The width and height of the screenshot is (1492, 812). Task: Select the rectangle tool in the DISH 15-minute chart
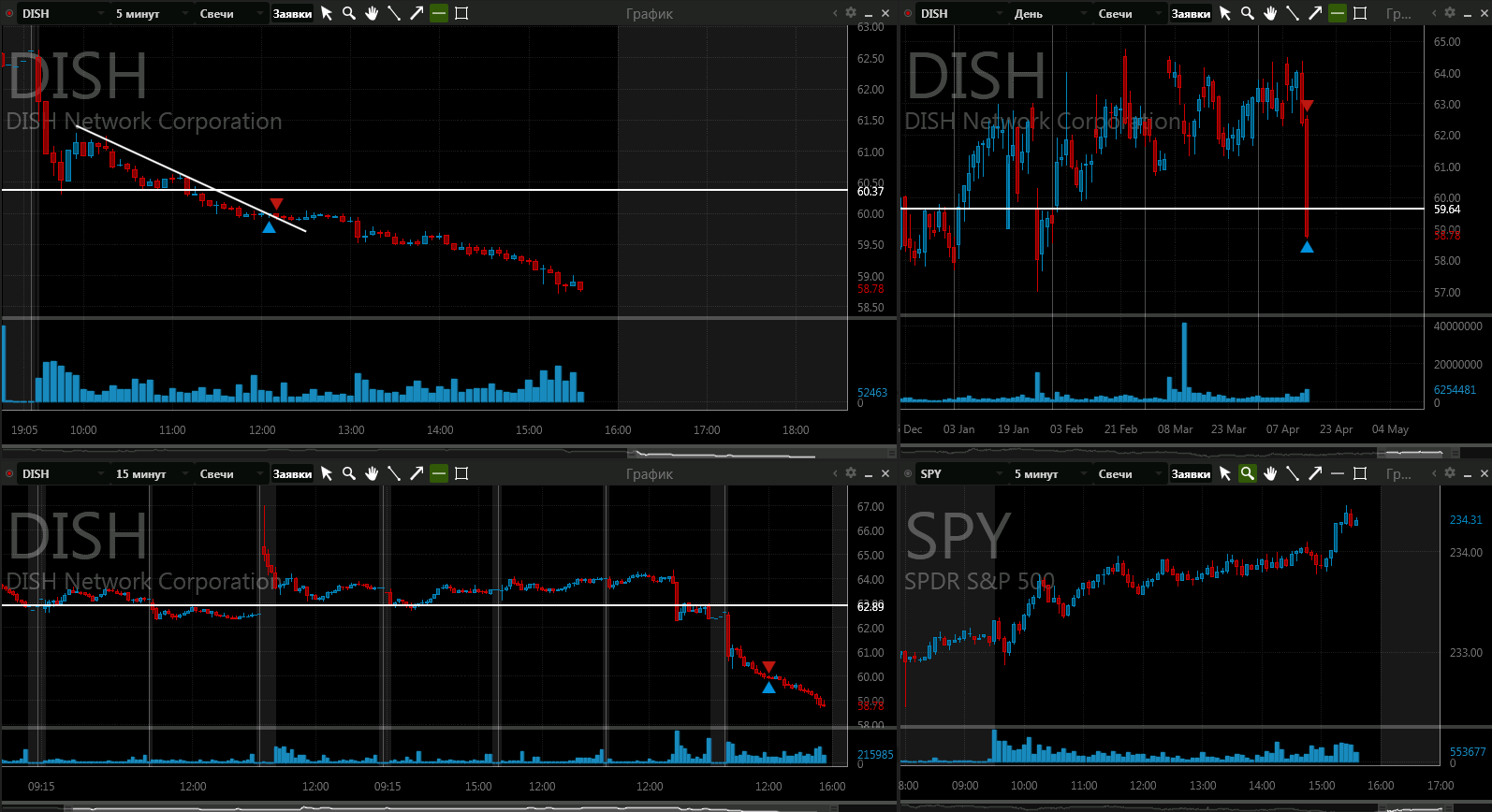tap(461, 473)
